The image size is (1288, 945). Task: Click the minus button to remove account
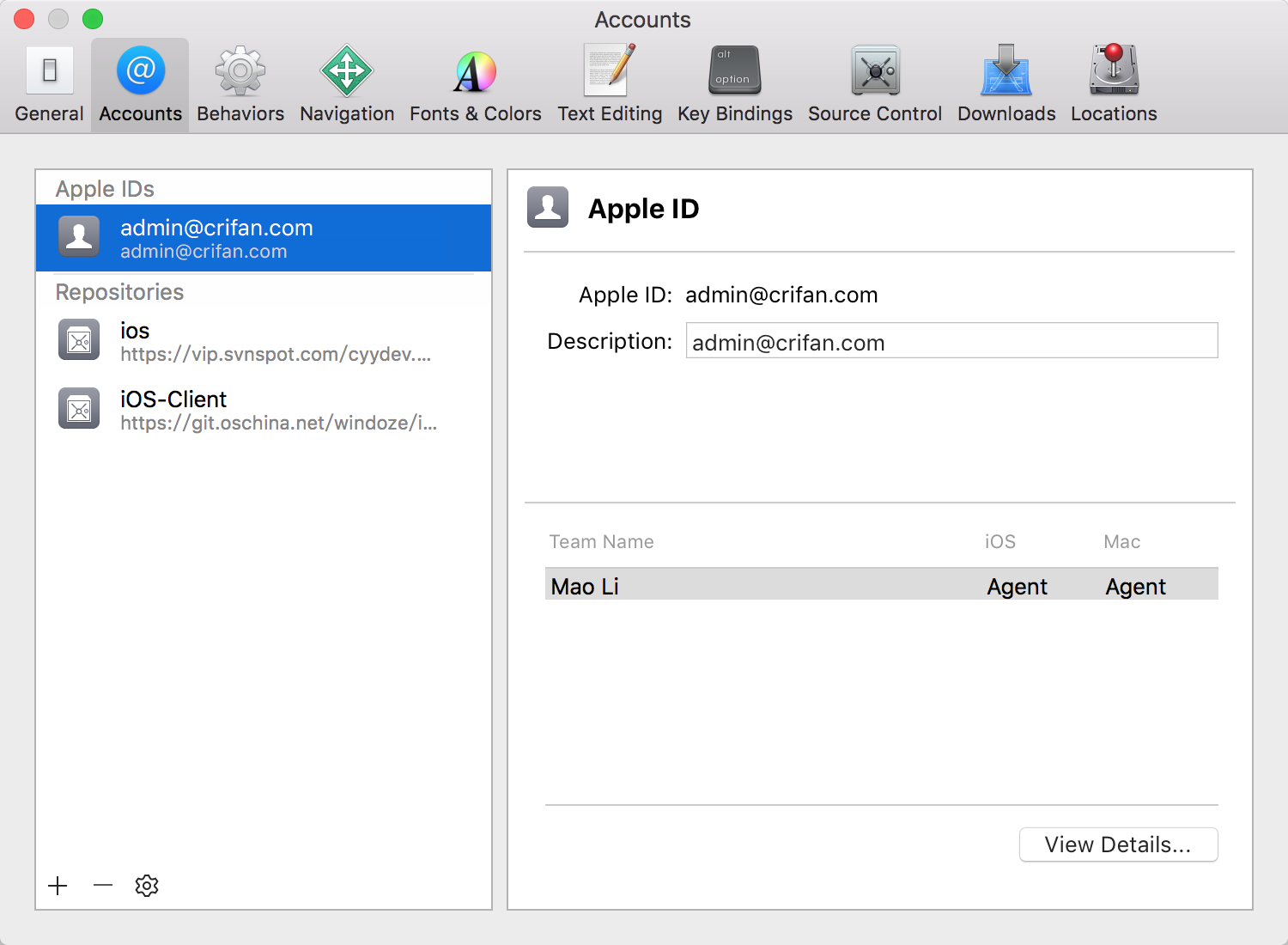click(103, 886)
